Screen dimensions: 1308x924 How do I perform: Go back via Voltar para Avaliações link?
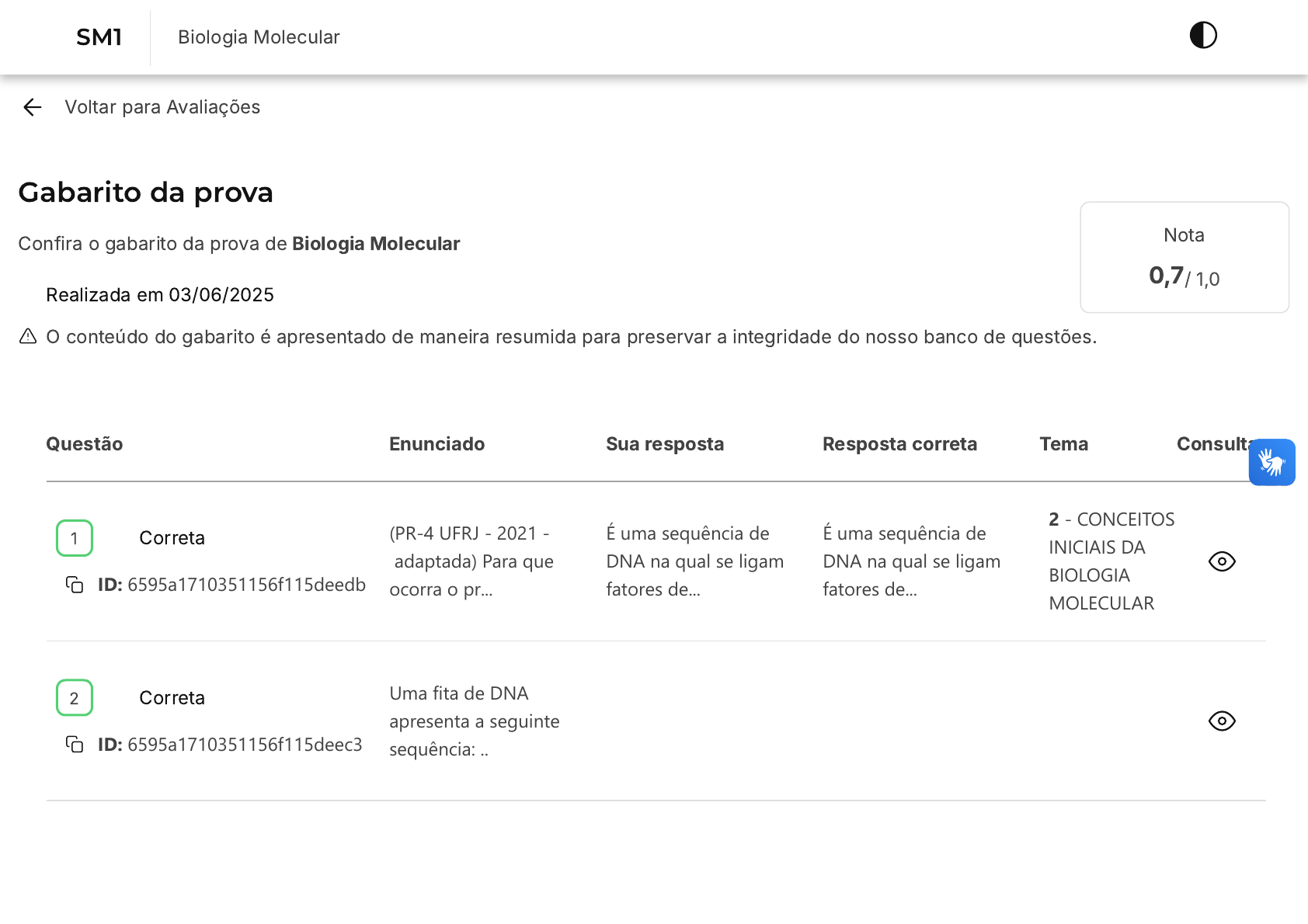(x=162, y=107)
